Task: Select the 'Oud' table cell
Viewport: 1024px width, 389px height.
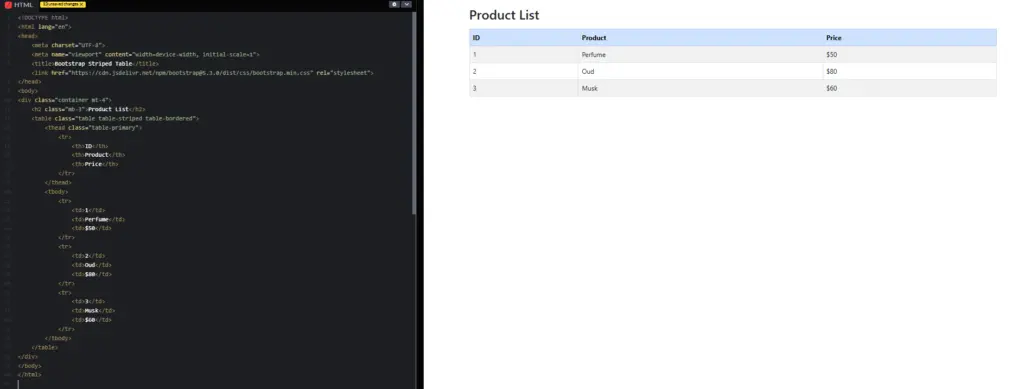Action: tap(700, 72)
